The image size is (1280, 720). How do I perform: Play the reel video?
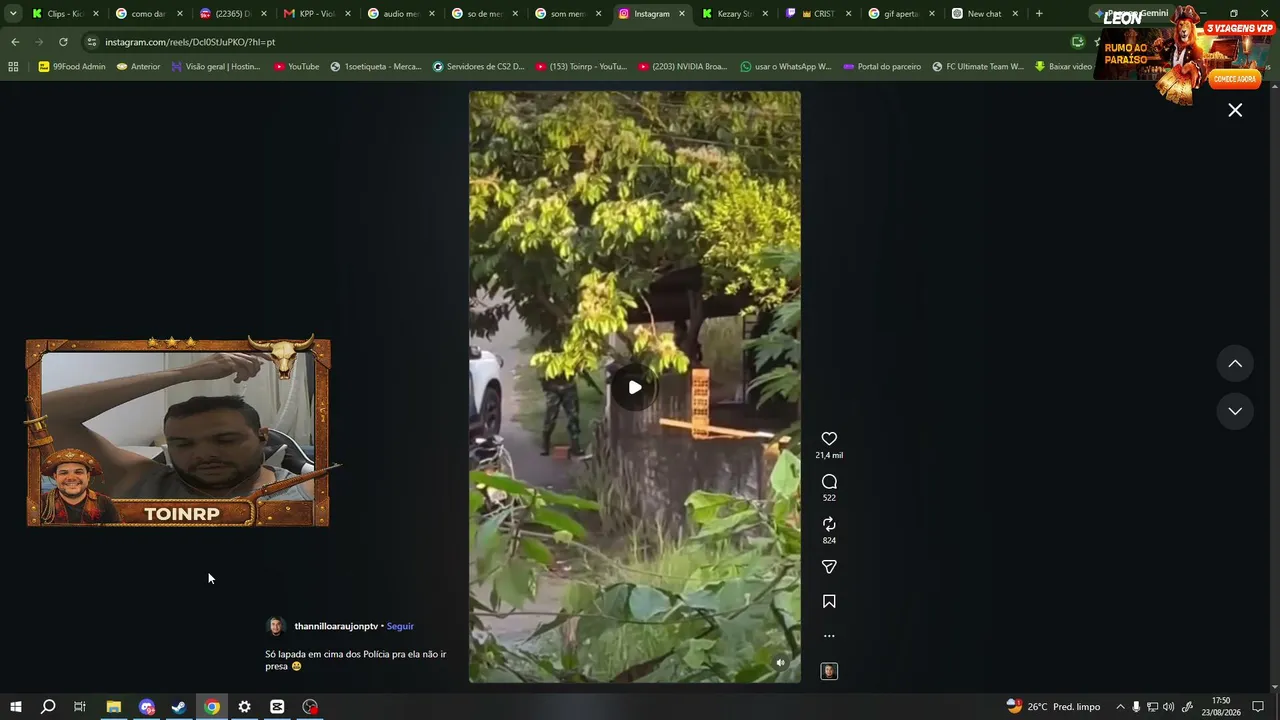635,387
